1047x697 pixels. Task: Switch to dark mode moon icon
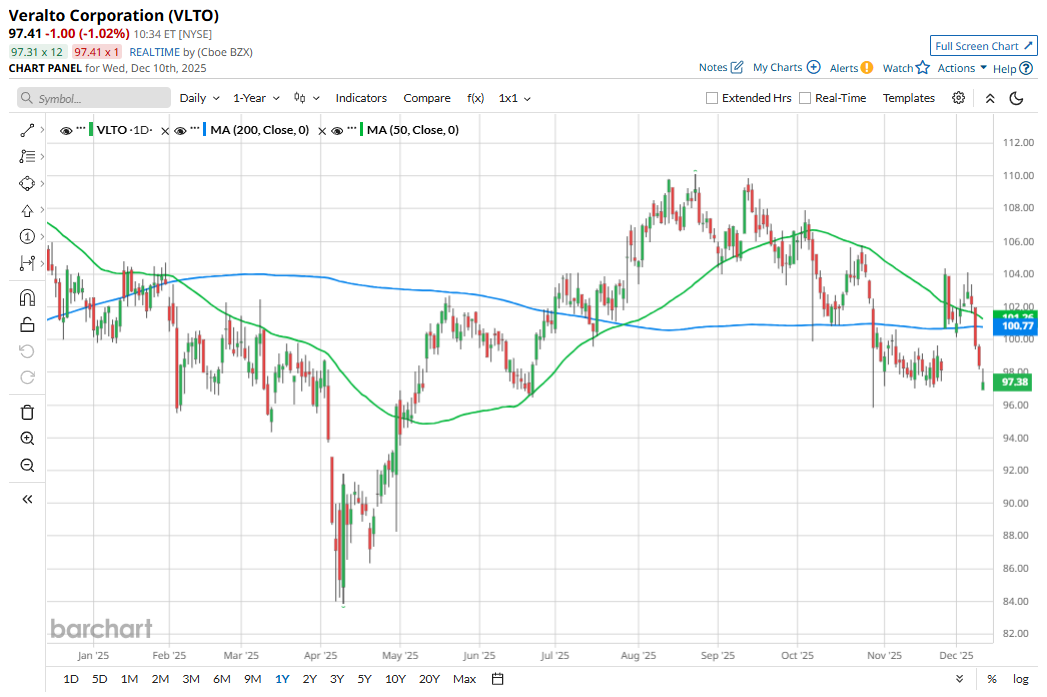pos(1016,98)
